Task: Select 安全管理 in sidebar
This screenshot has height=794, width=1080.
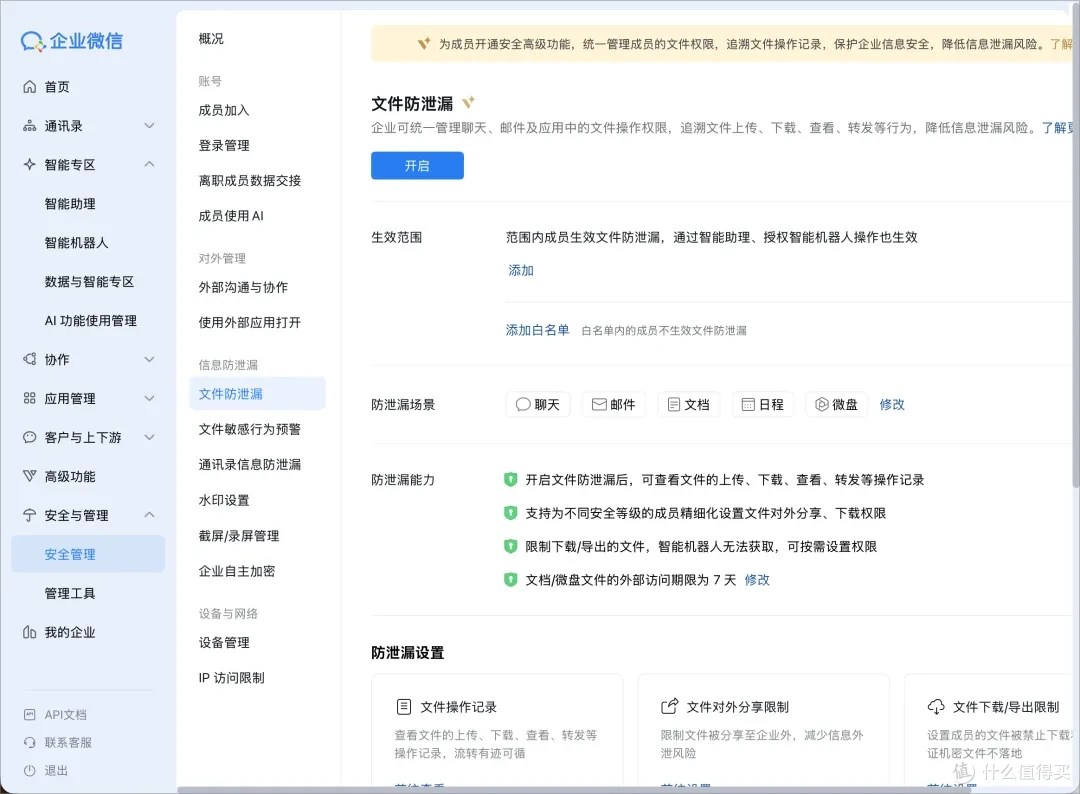Action: click(x=88, y=554)
